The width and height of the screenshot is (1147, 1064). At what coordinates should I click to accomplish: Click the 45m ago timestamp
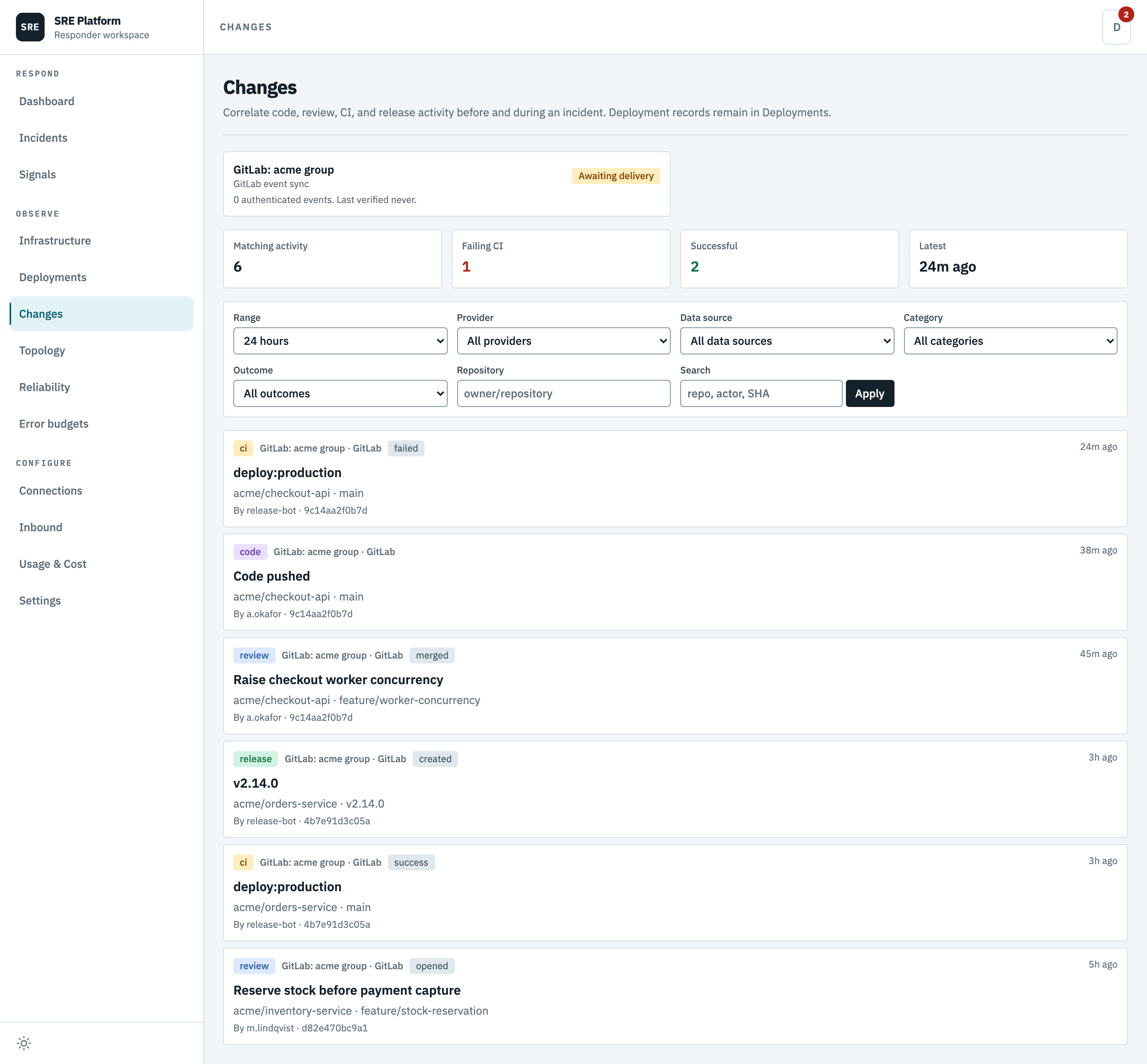pyautogui.click(x=1098, y=654)
